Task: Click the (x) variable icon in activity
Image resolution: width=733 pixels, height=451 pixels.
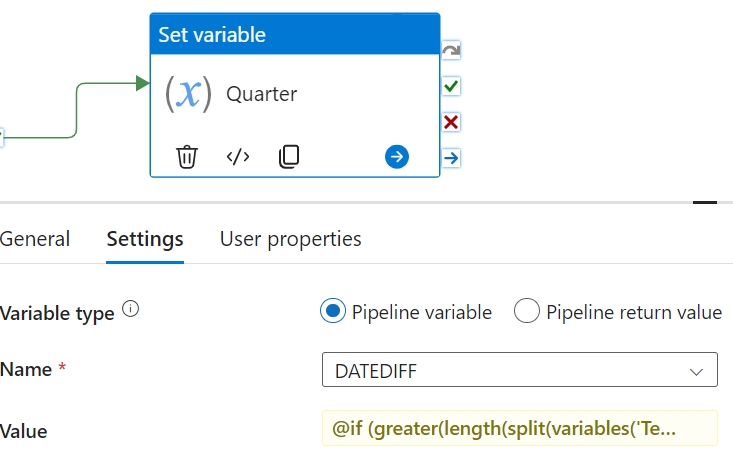Action: coord(188,94)
